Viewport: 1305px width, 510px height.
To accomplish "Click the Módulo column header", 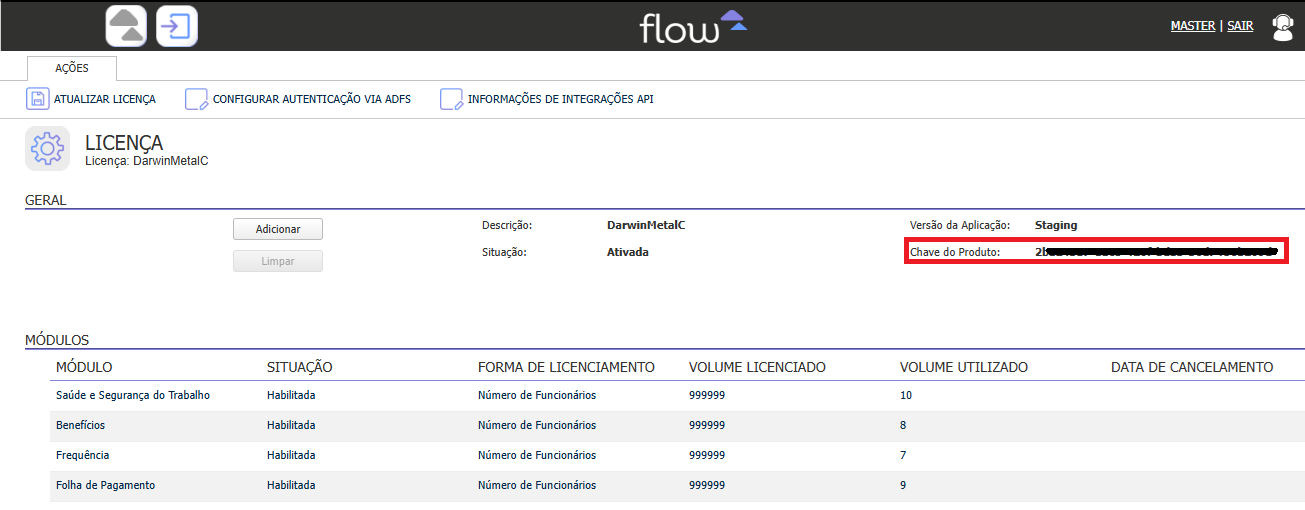I will pos(84,367).
